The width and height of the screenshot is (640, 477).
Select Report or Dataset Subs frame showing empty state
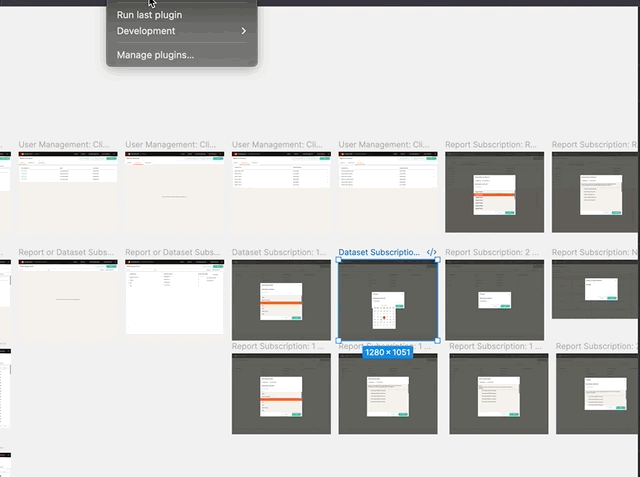pyautogui.click(x=68, y=300)
